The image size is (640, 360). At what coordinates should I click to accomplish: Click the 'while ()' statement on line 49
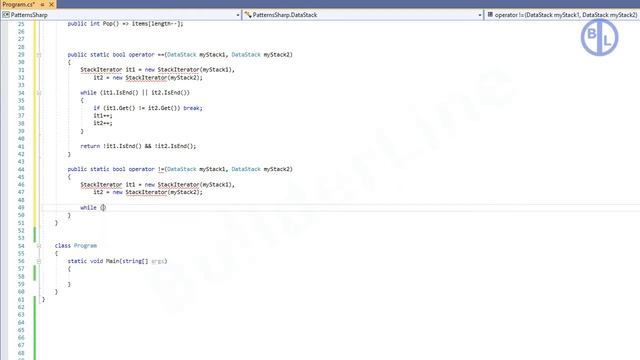(x=93, y=208)
